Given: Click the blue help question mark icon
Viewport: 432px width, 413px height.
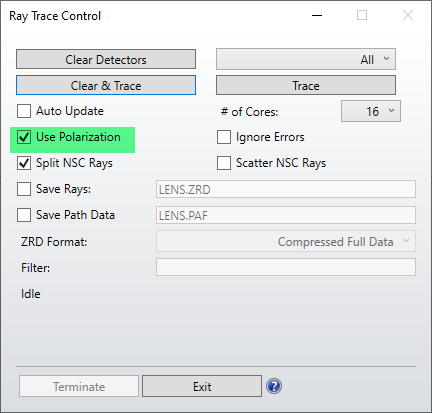Looking at the screenshot, I should click(x=274, y=386).
